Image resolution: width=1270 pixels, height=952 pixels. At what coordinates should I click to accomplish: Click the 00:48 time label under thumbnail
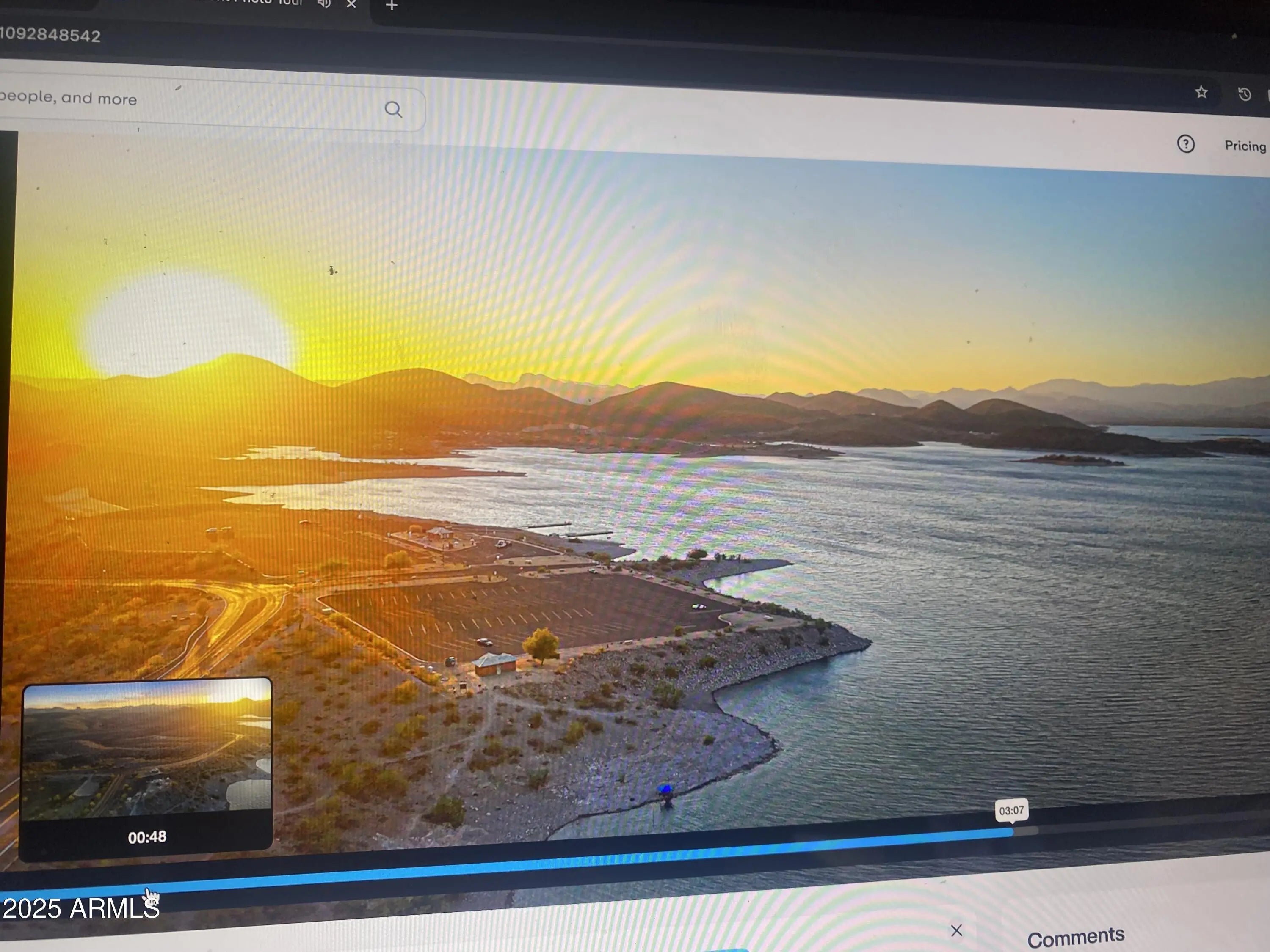pyautogui.click(x=147, y=837)
